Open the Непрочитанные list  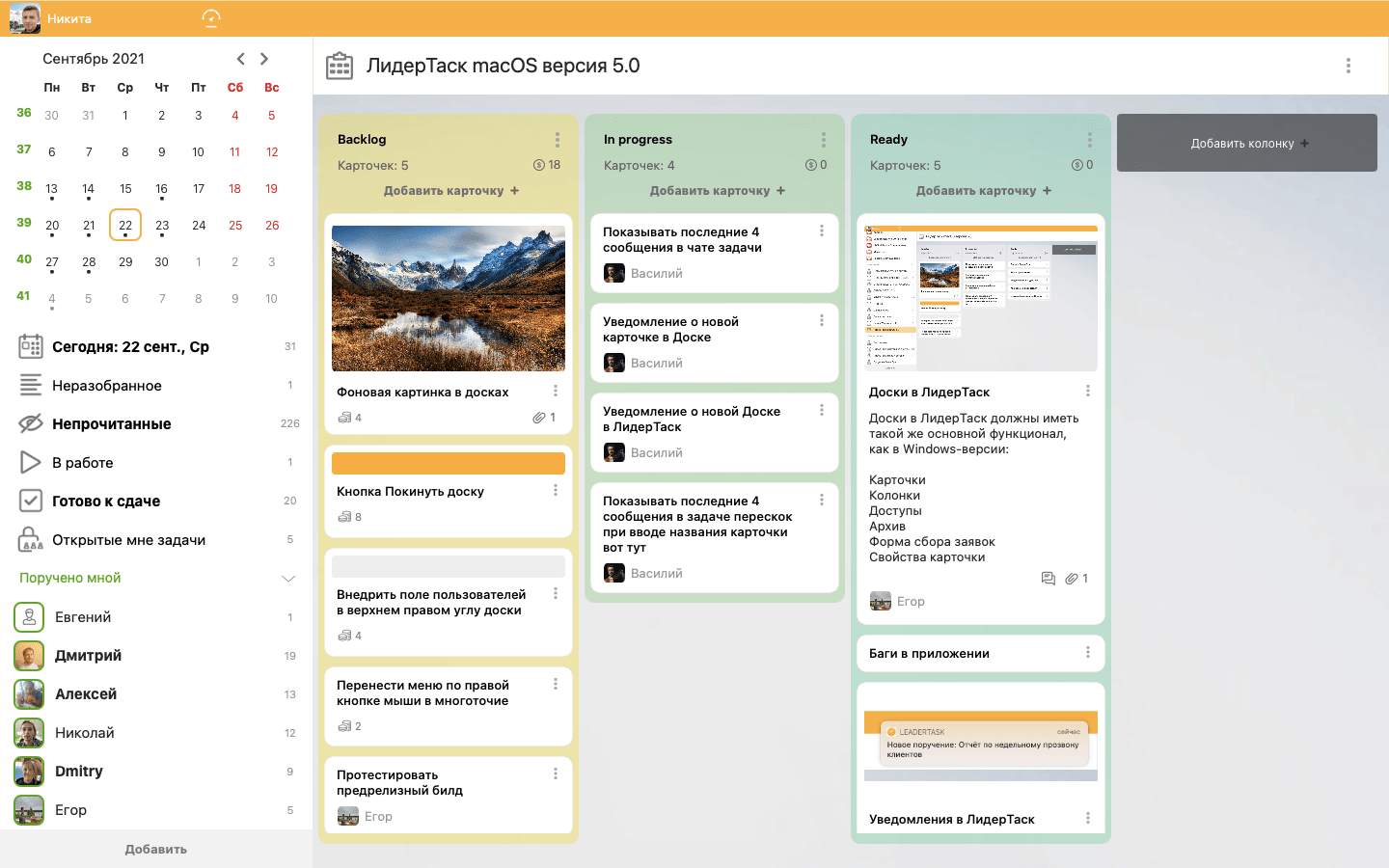[x=156, y=424]
